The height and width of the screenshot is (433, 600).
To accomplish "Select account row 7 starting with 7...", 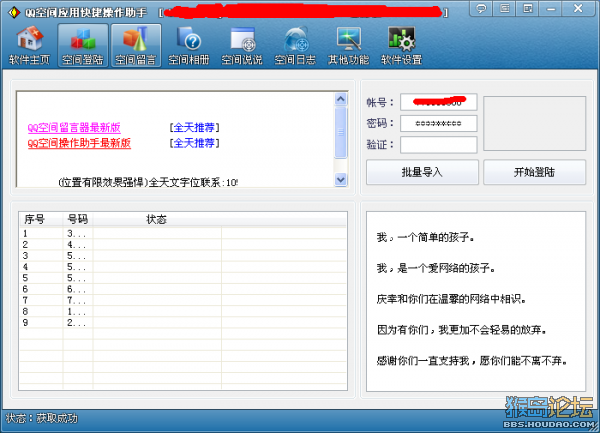I will (x=183, y=301).
